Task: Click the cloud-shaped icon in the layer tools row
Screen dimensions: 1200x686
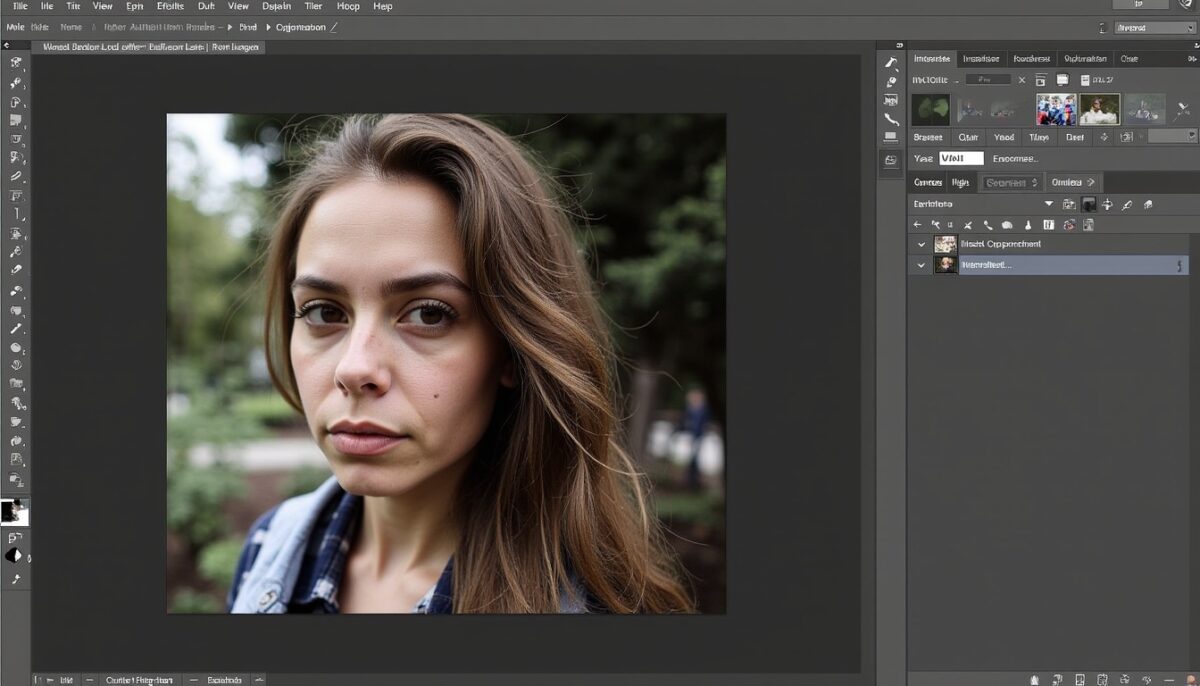Action: pos(1007,225)
